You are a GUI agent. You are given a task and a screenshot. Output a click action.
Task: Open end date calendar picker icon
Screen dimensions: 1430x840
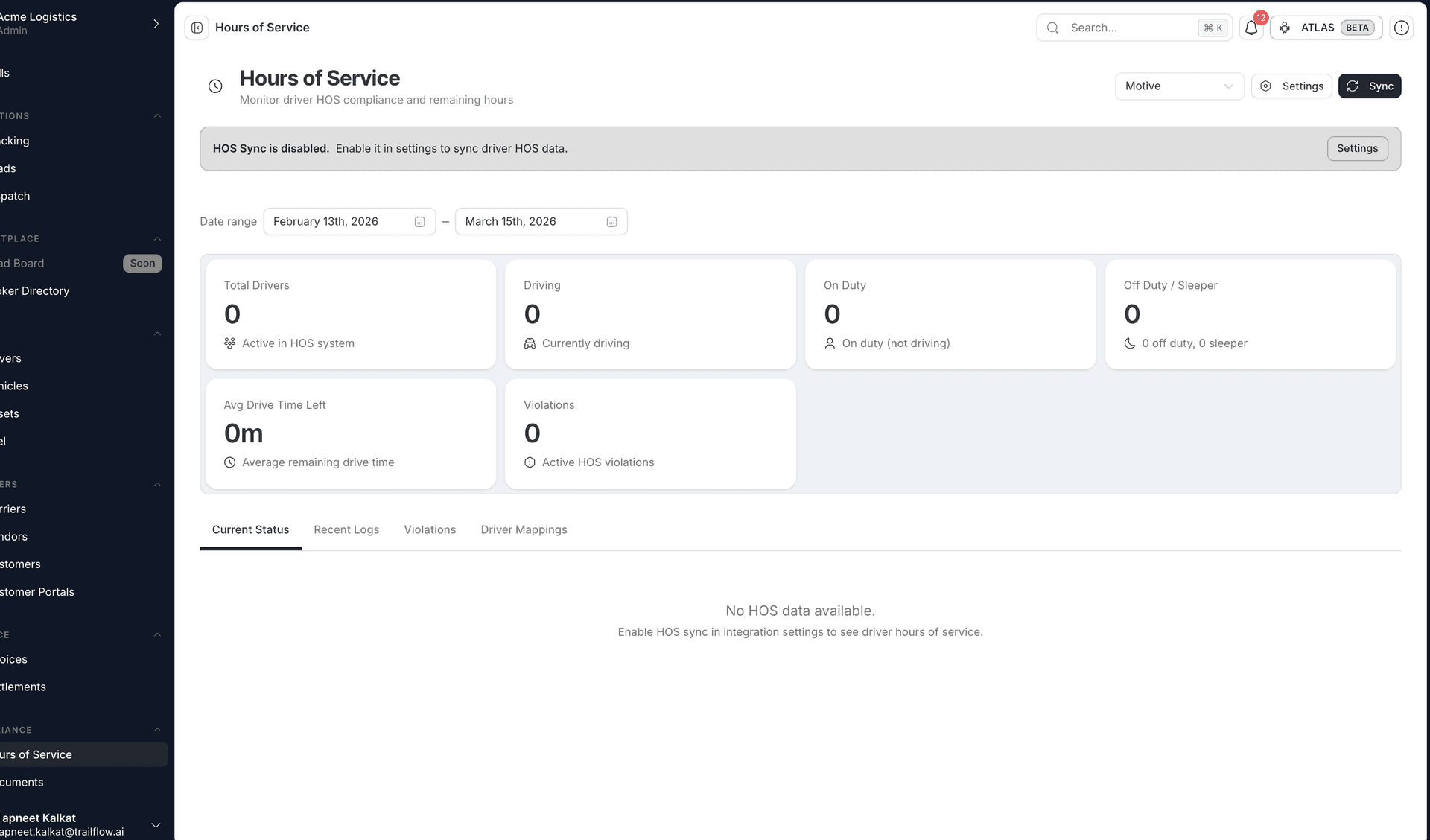click(611, 222)
